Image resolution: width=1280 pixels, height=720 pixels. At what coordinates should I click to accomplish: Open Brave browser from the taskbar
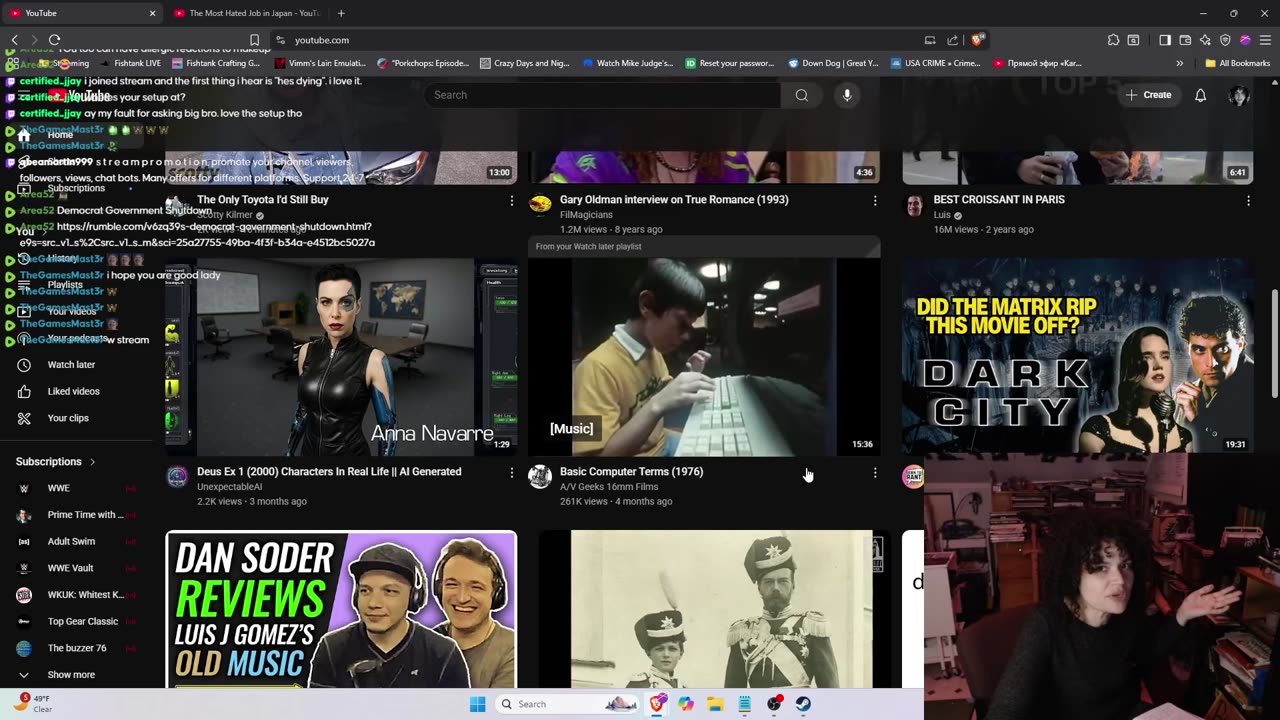pyautogui.click(x=657, y=704)
